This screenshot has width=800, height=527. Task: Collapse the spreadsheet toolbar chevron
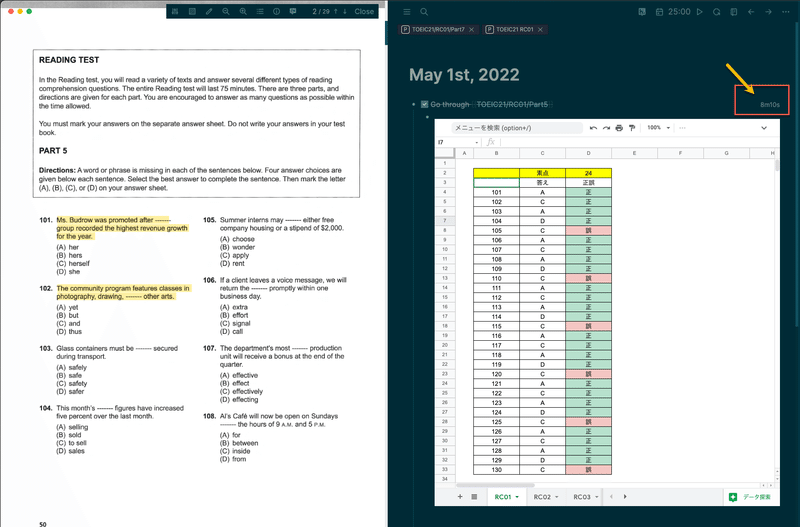(x=764, y=128)
